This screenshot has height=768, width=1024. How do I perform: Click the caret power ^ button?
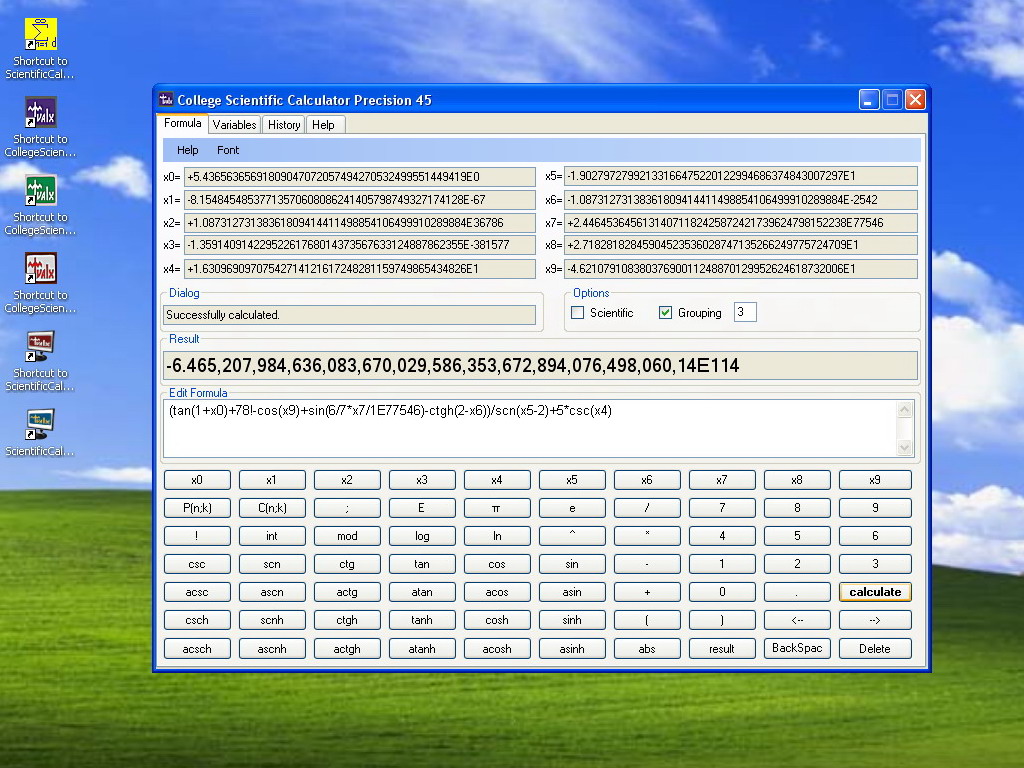pos(572,536)
